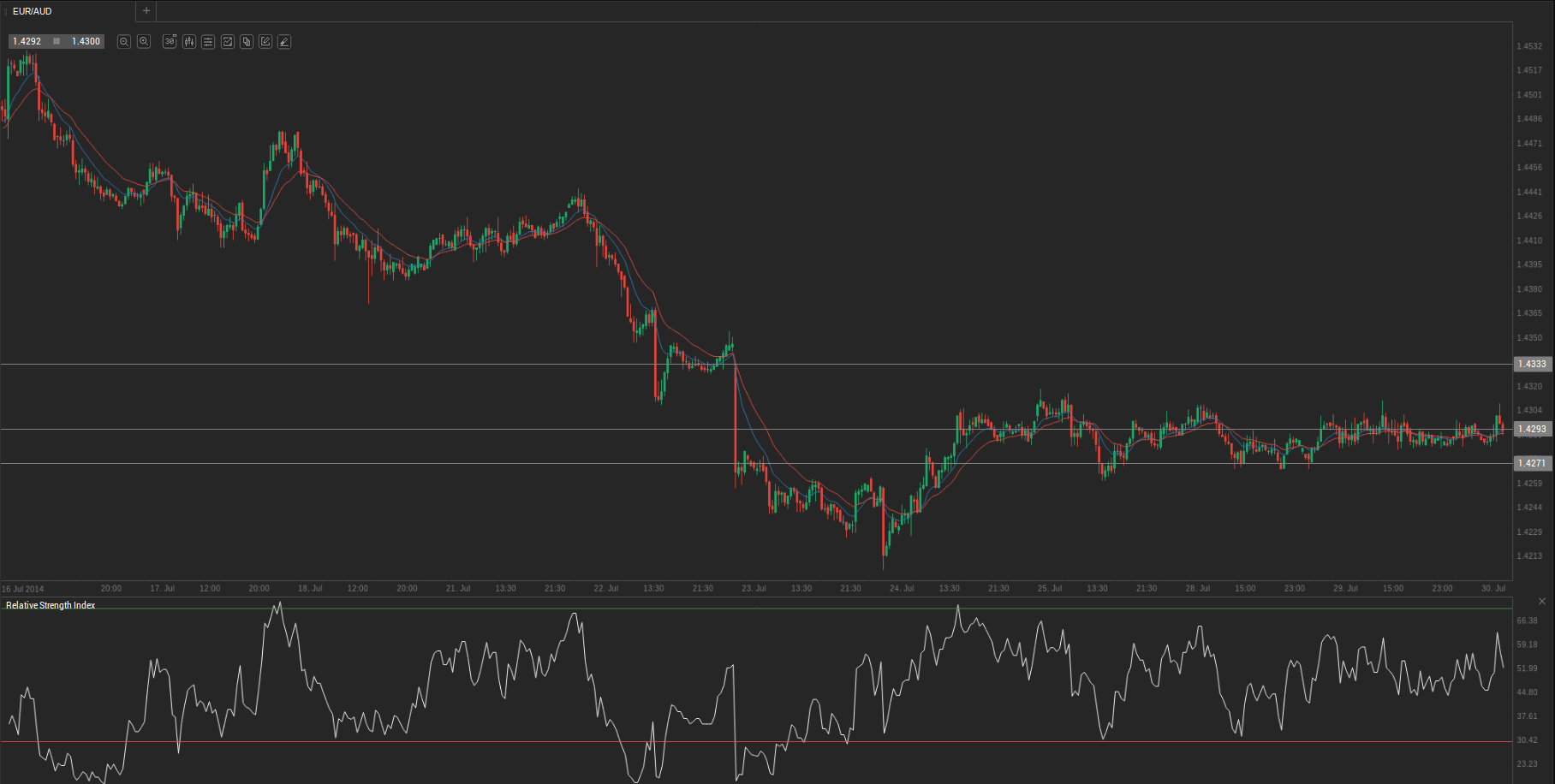
Task: Change chart type with the candlestick icon
Action: pyautogui.click(x=189, y=42)
